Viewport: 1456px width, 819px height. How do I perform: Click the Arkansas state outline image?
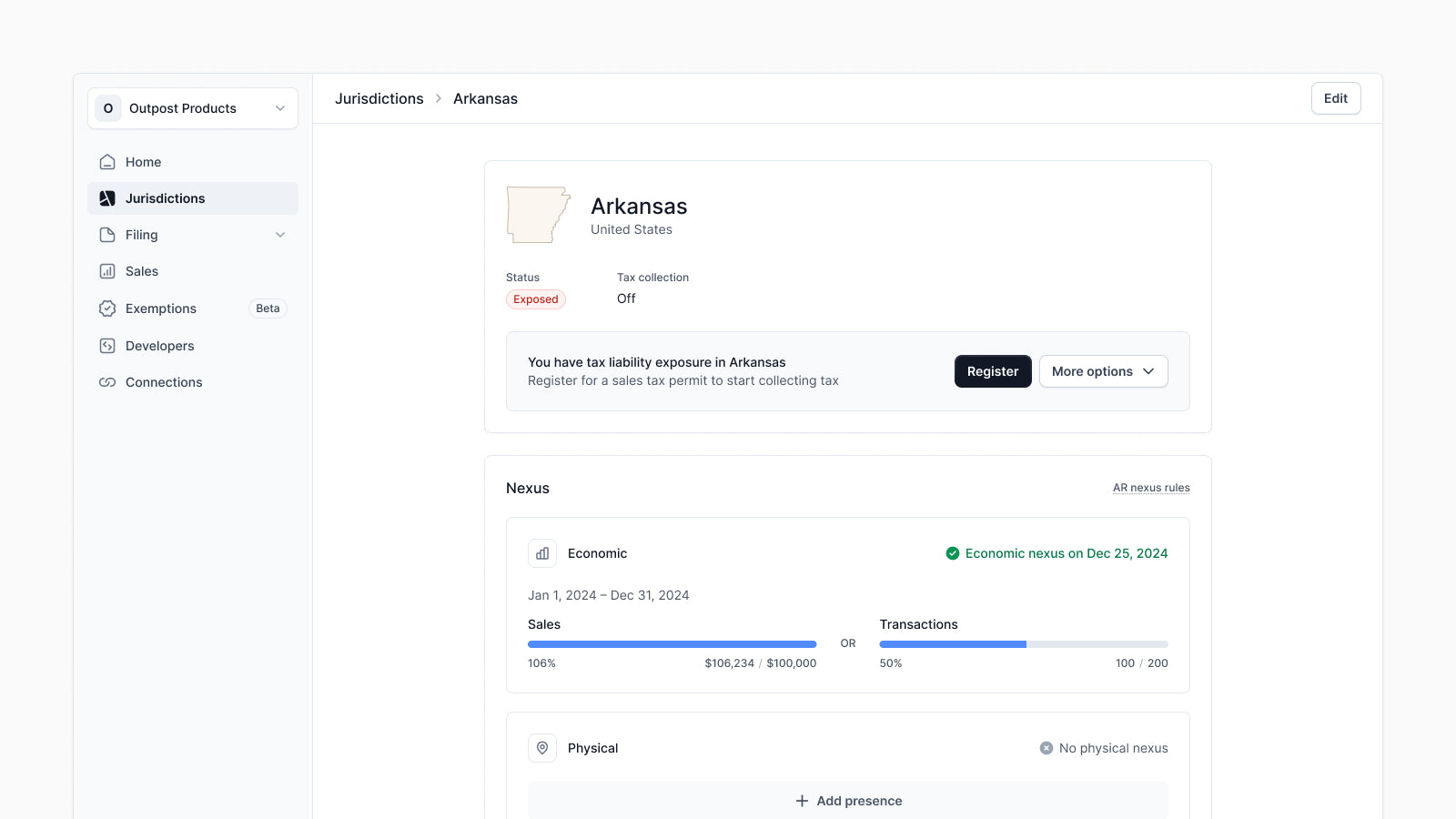539,215
